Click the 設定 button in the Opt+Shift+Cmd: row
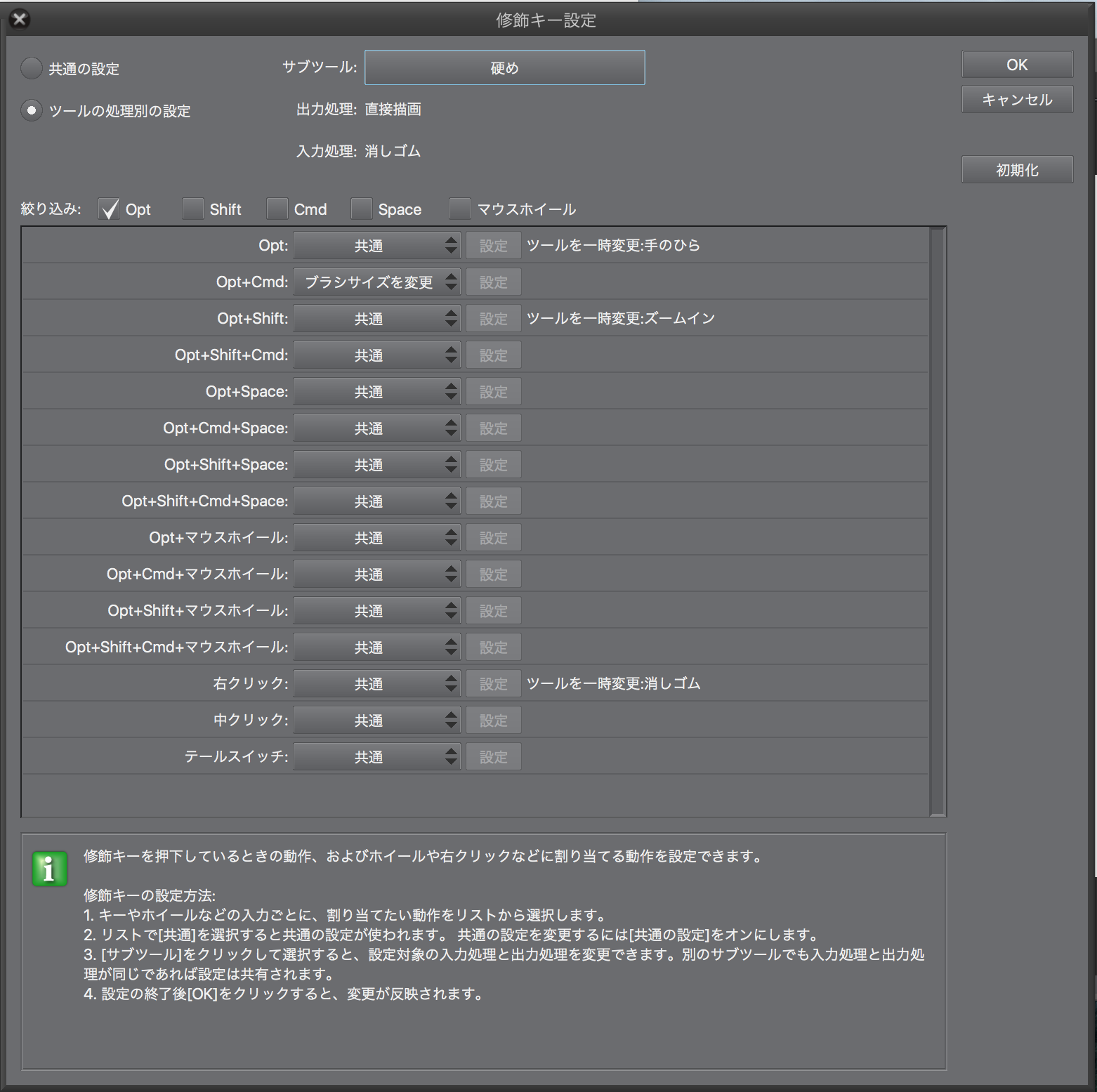 [x=494, y=355]
